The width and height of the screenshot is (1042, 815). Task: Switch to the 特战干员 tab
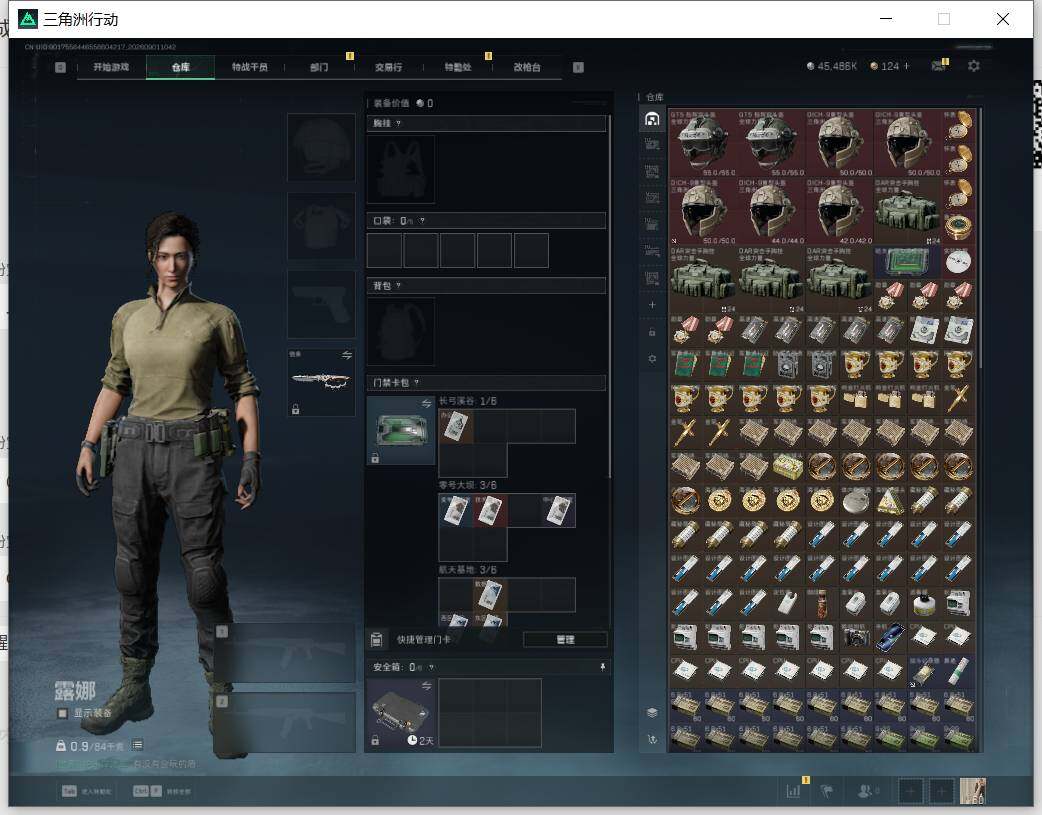point(249,67)
